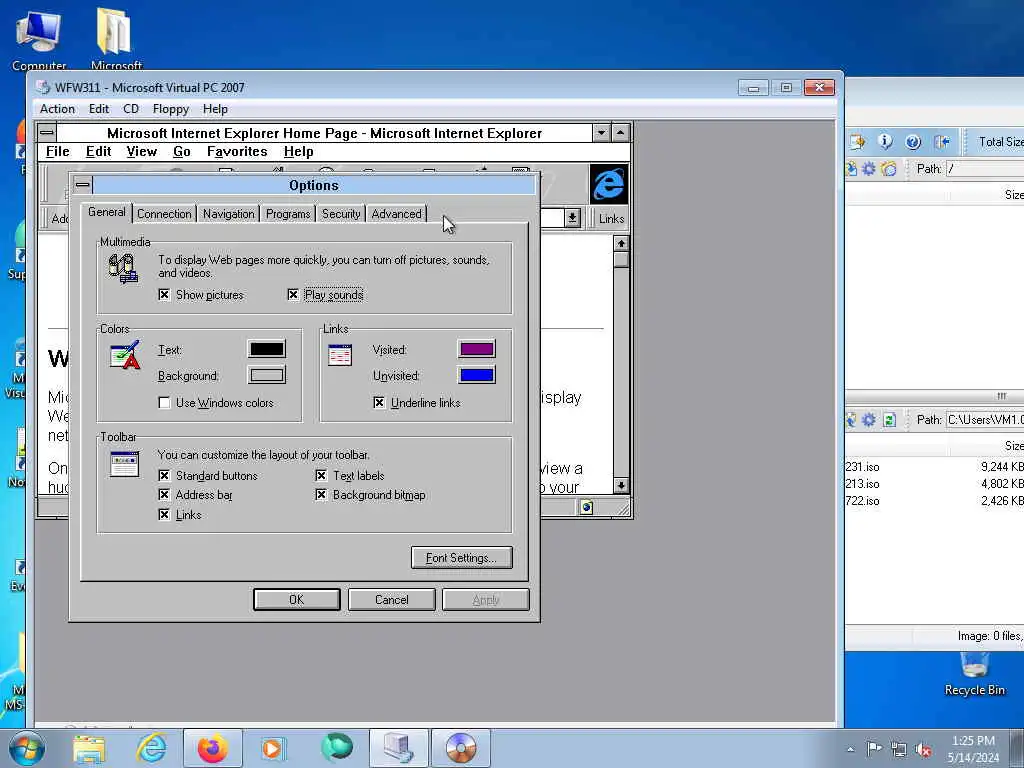Switch to the Advanced tab

396,214
